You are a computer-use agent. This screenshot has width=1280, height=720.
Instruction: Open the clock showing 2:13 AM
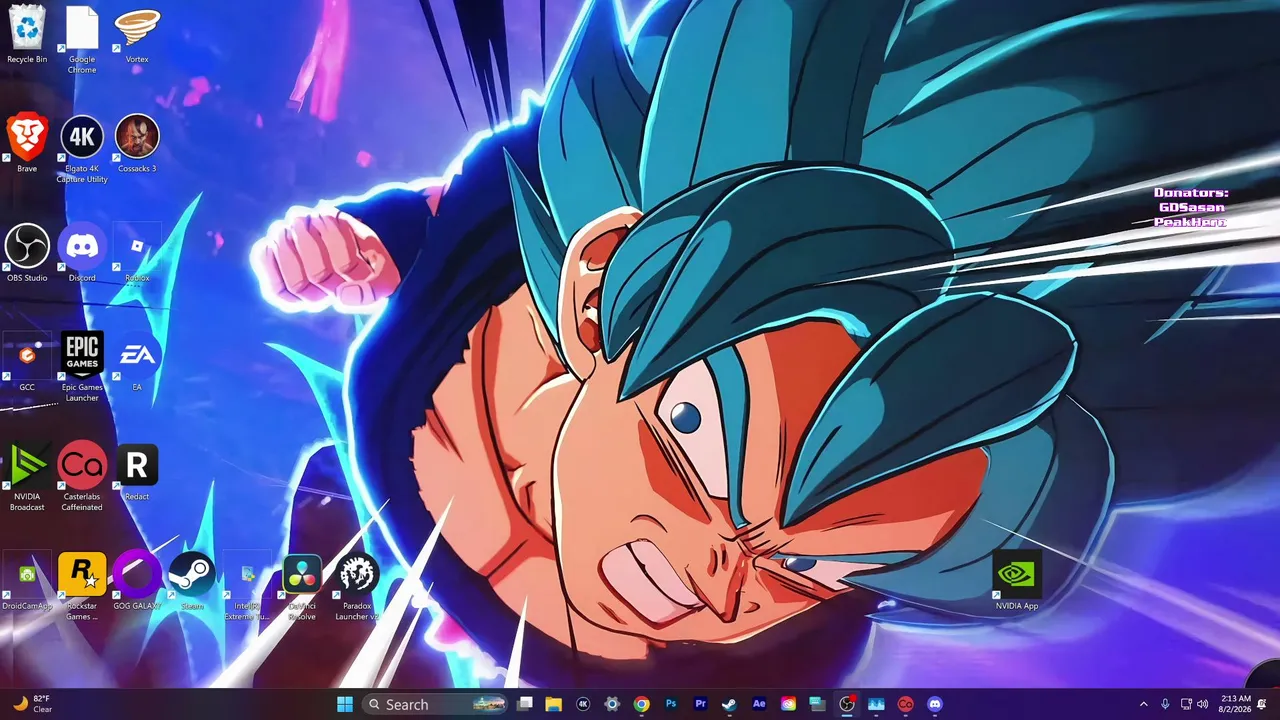1235,704
